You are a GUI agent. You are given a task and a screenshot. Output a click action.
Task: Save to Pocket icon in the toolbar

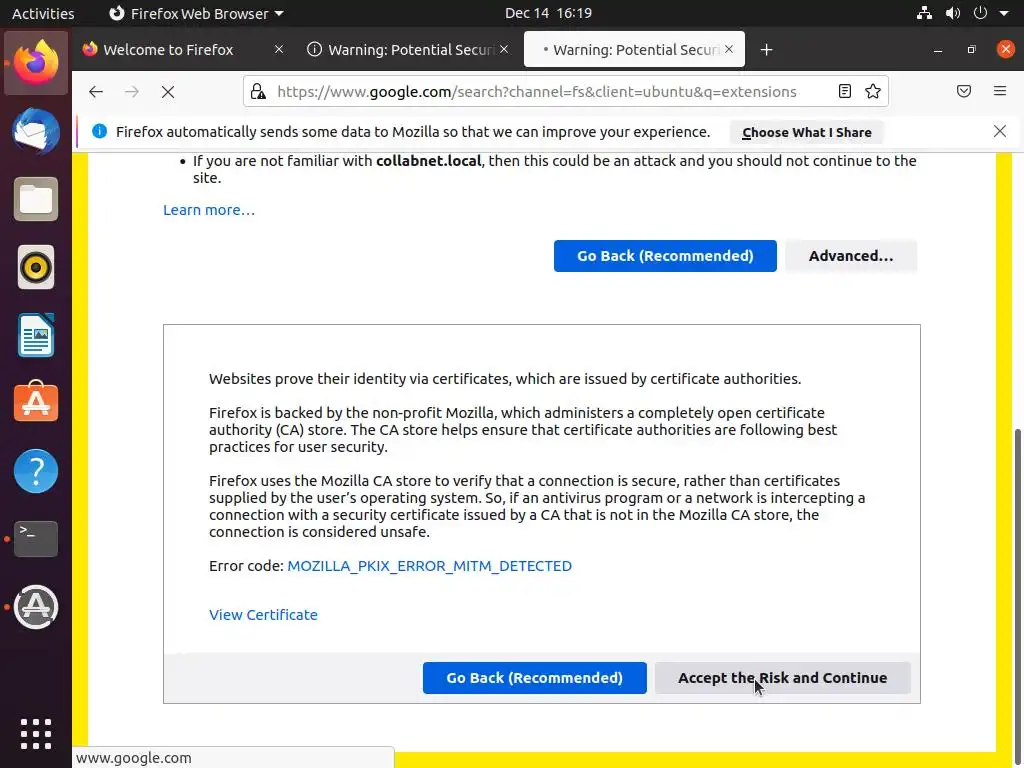tap(963, 91)
